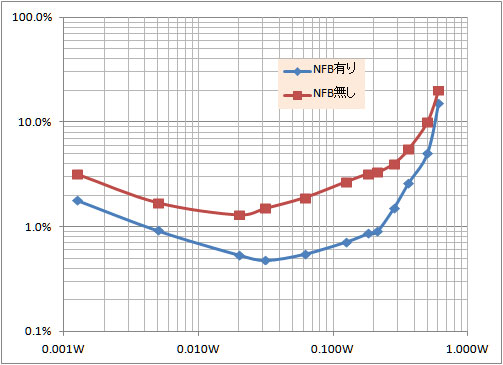The image size is (503, 365).
Task: Select the red square marker in the legend
Action: [297, 95]
